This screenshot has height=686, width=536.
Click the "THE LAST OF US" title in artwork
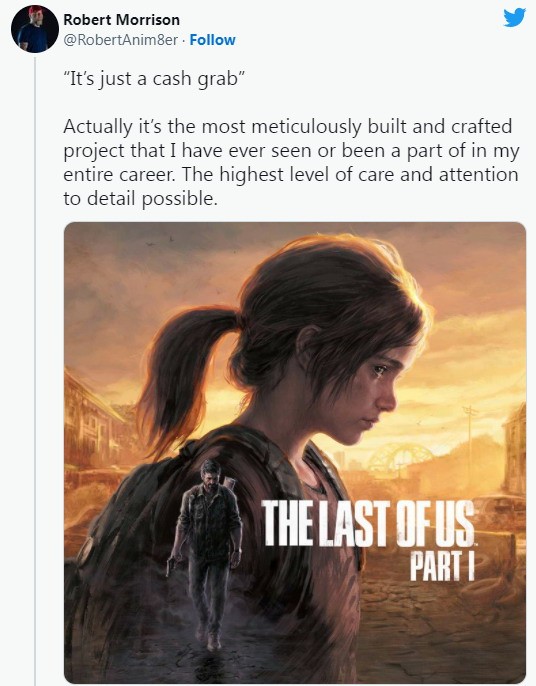368,523
